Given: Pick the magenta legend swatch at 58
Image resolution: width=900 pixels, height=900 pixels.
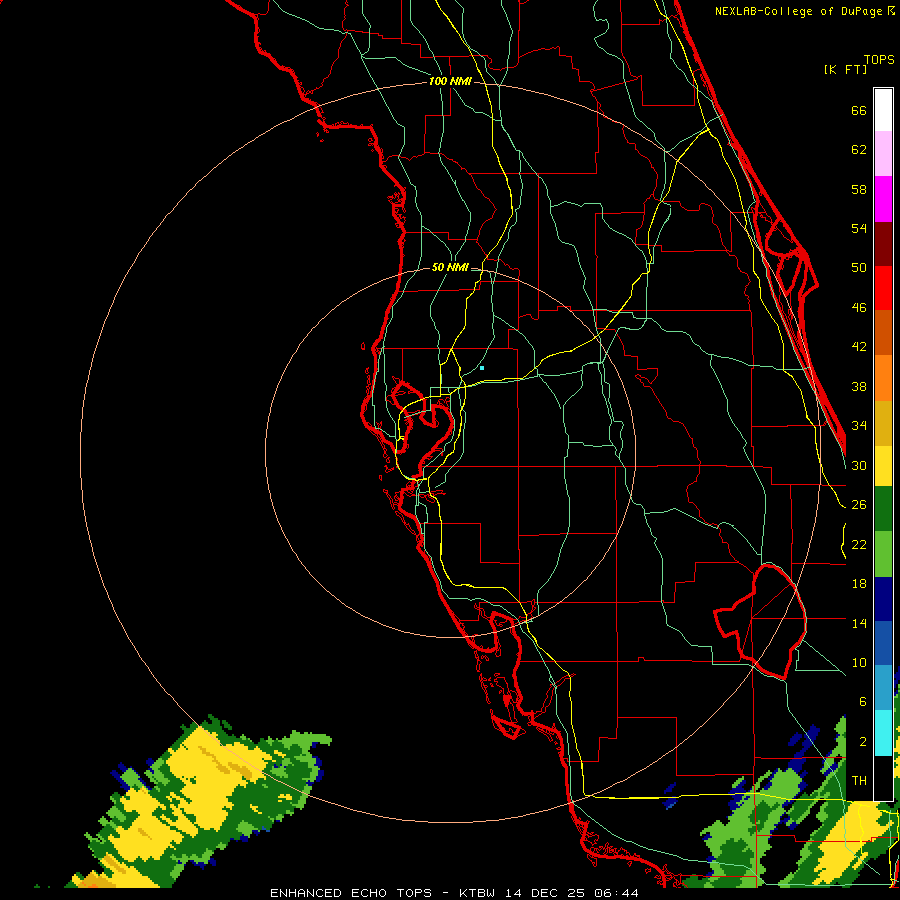Looking at the screenshot, I should [x=883, y=199].
